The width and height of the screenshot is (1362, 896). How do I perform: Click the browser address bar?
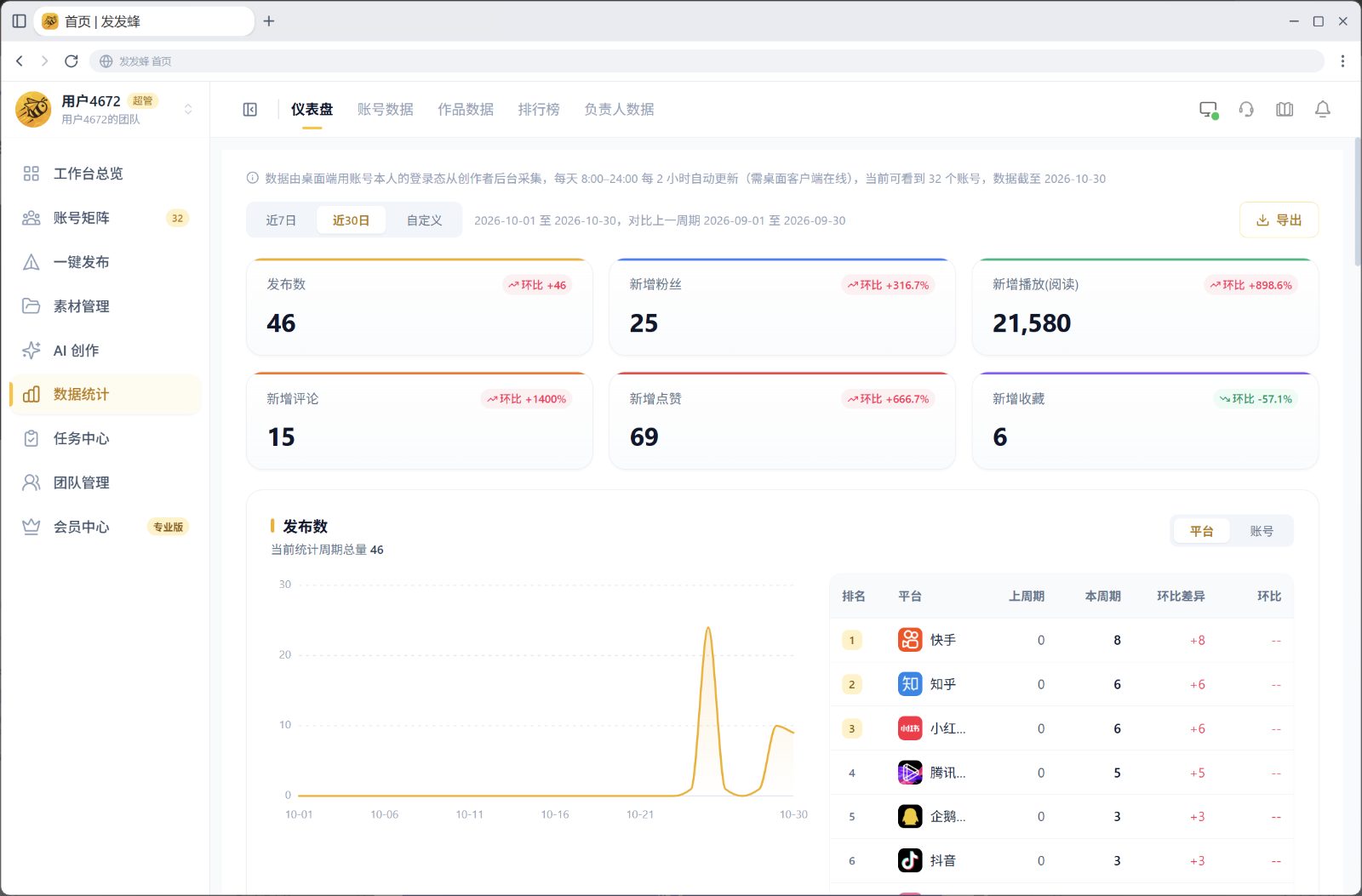click(x=707, y=61)
